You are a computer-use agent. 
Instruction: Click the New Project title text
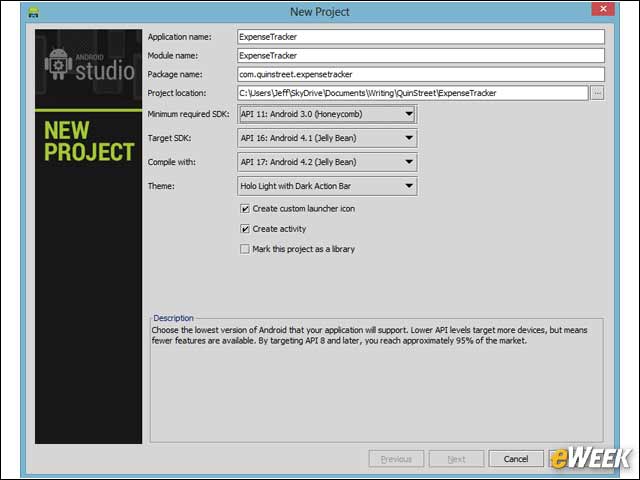pyautogui.click(x=320, y=12)
